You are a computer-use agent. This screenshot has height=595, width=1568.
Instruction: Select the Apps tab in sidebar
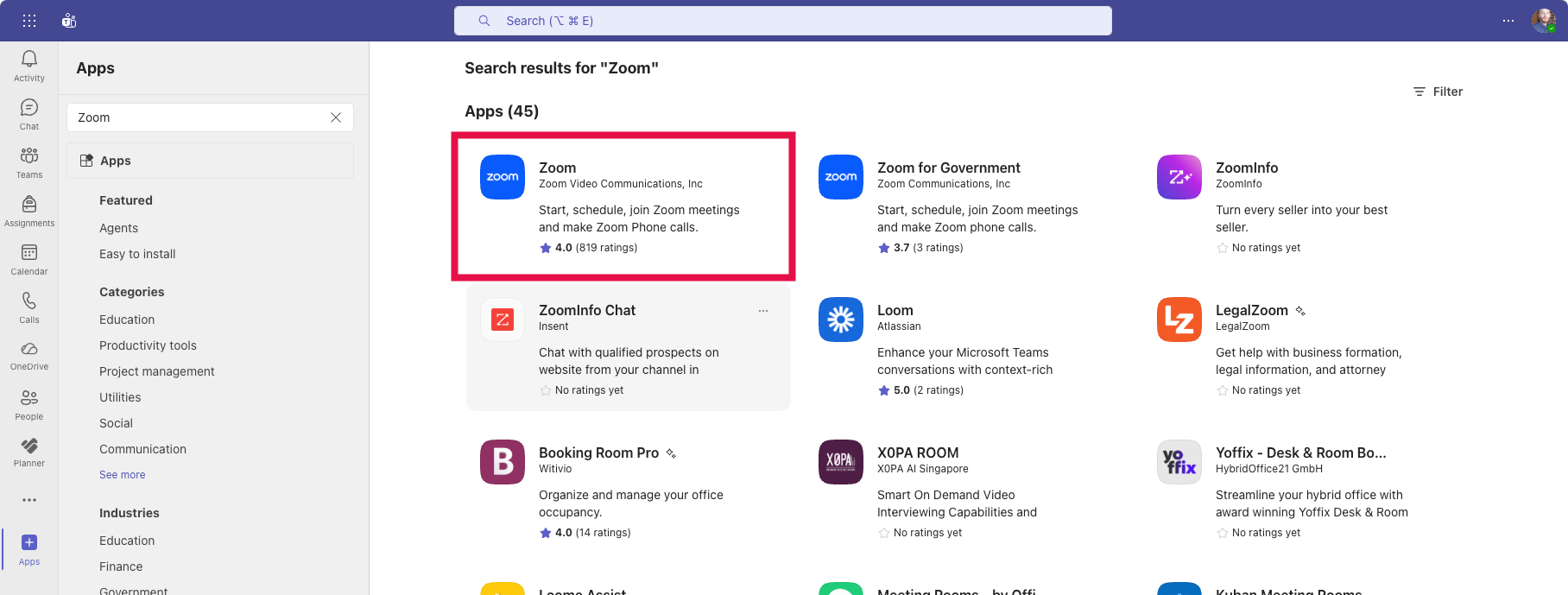(x=210, y=161)
